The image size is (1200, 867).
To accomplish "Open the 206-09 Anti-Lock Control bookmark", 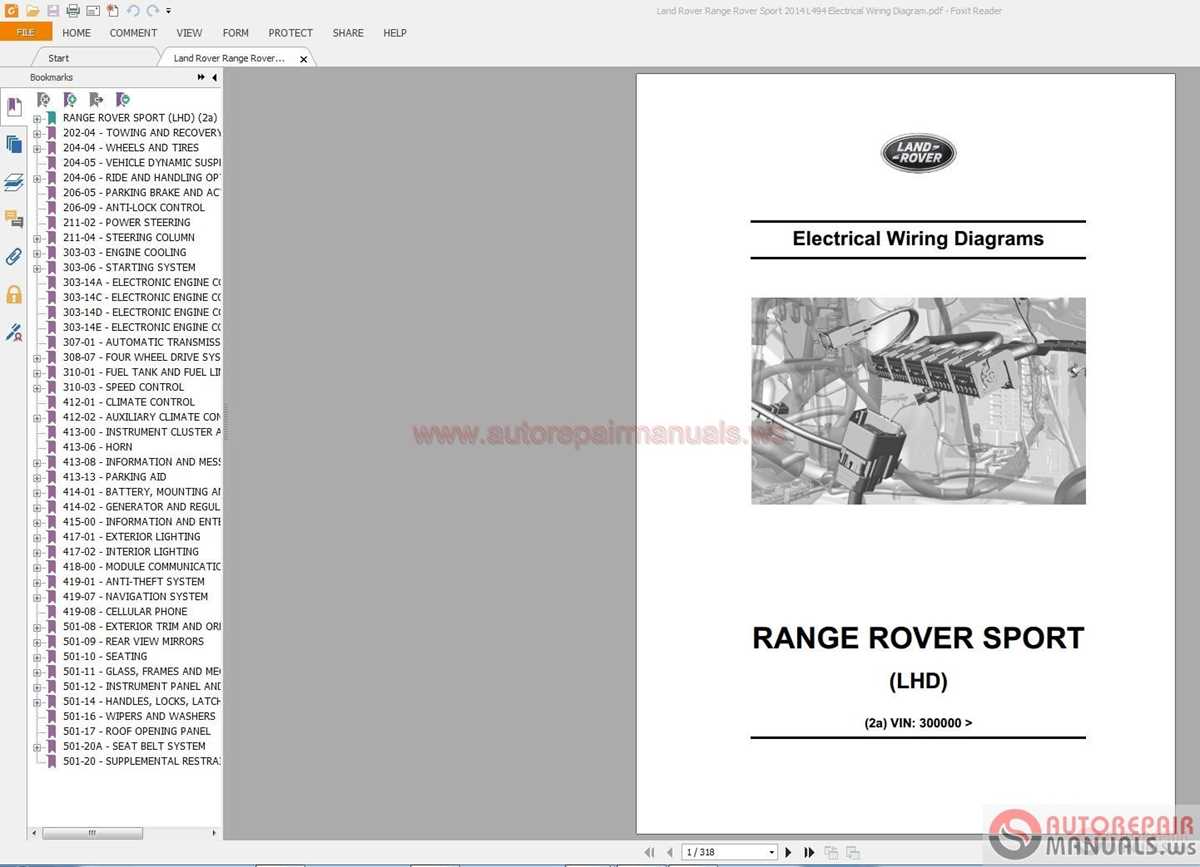I will pos(133,207).
